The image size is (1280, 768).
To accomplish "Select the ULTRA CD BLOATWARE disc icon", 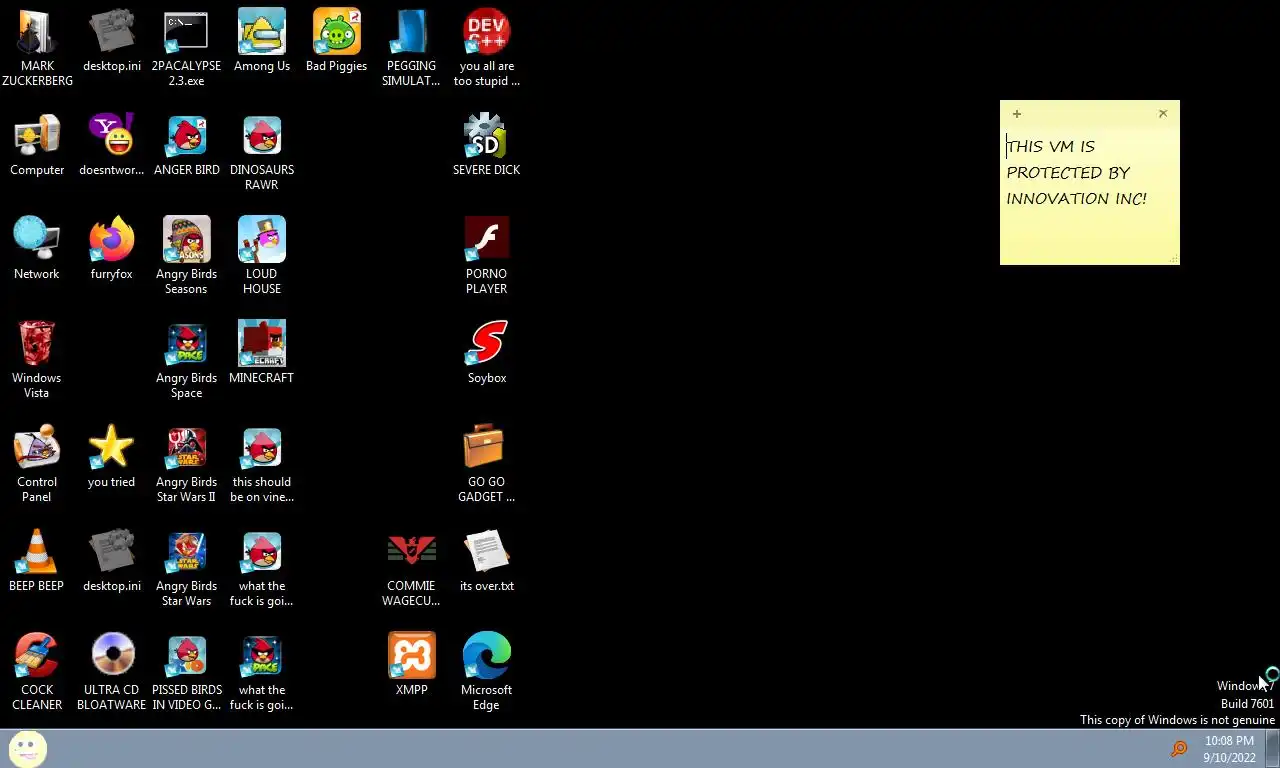I will [111, 671].
